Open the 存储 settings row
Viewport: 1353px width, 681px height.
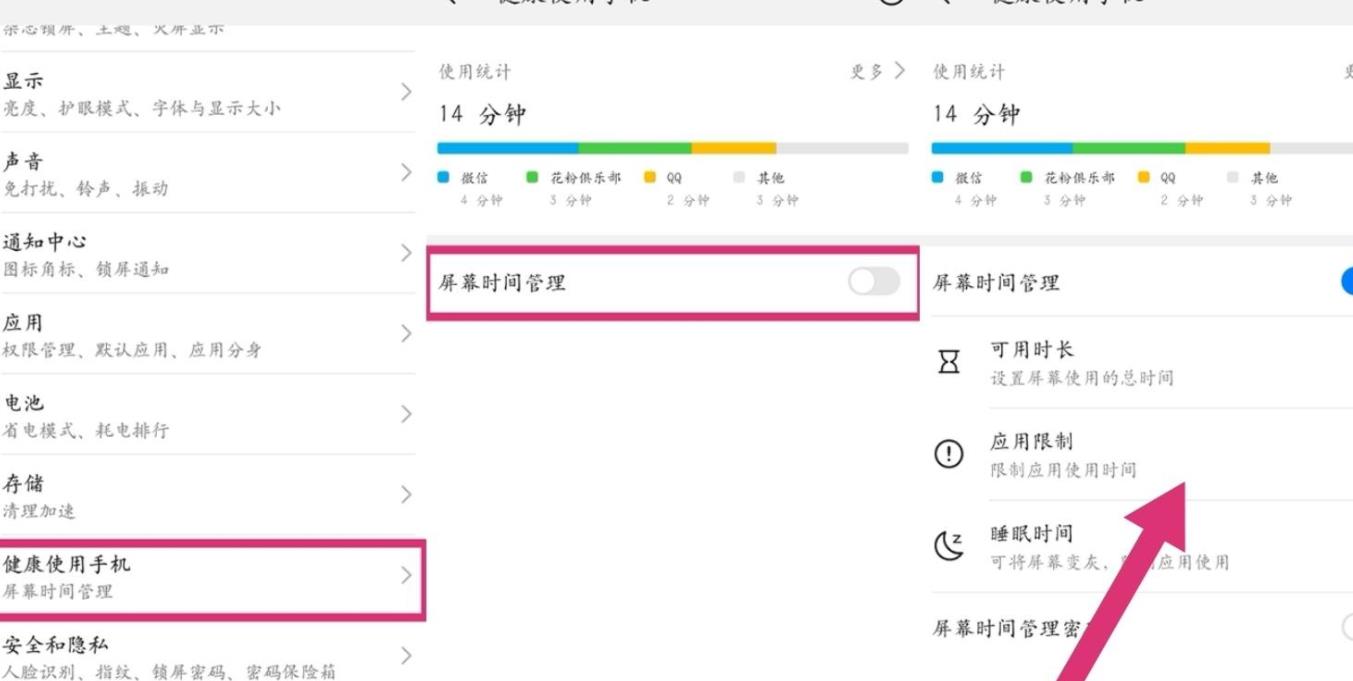click(x=200, y=496)
